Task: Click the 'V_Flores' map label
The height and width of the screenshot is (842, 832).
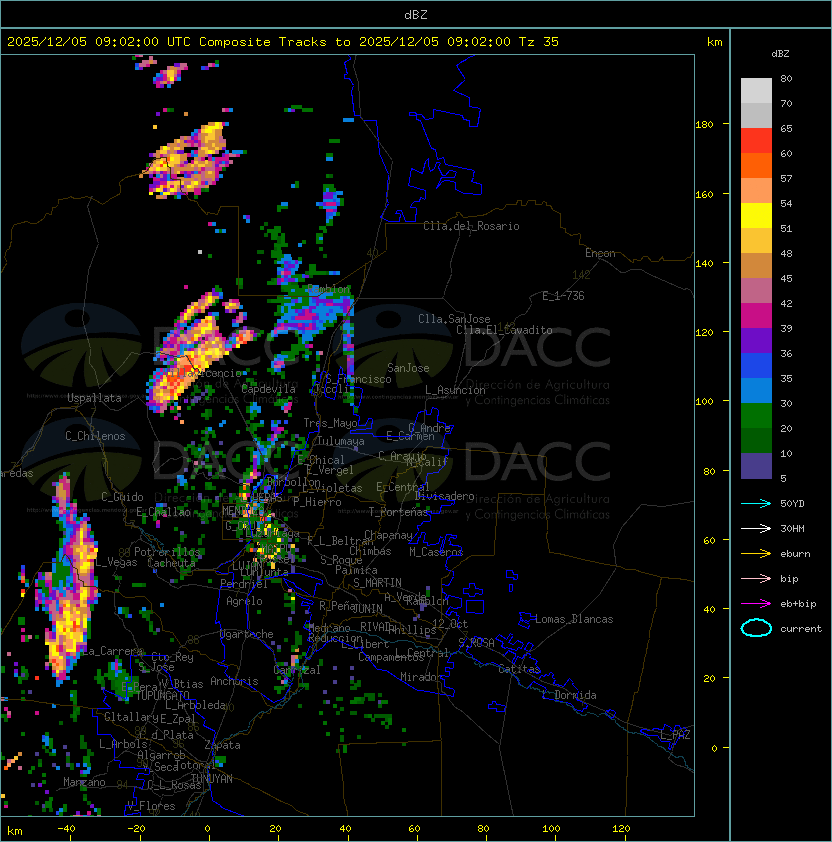Action: click(x=151, y=806)
